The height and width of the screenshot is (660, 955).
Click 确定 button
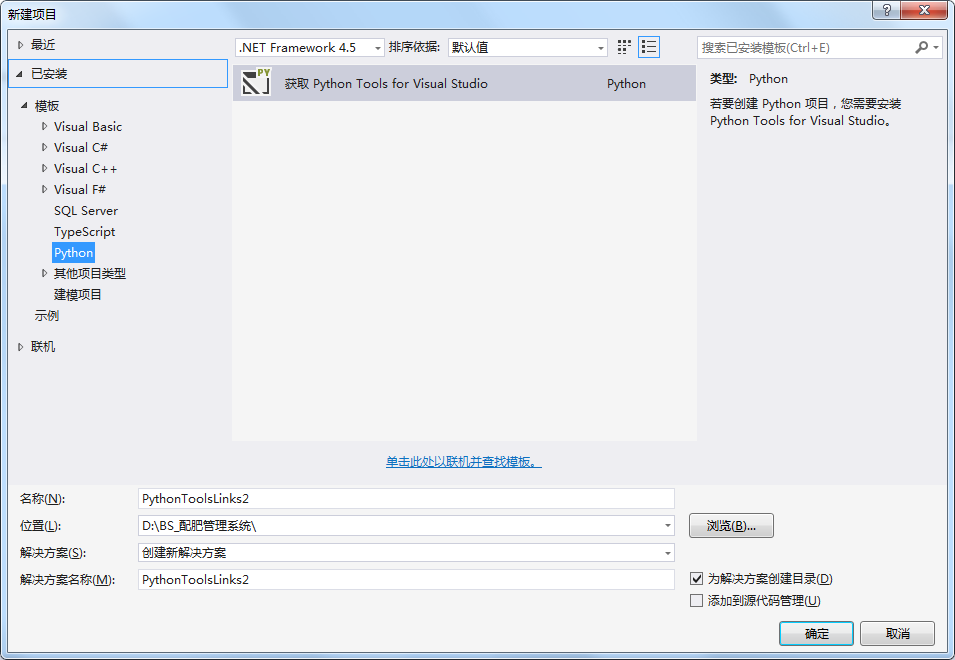click(816, 634)
